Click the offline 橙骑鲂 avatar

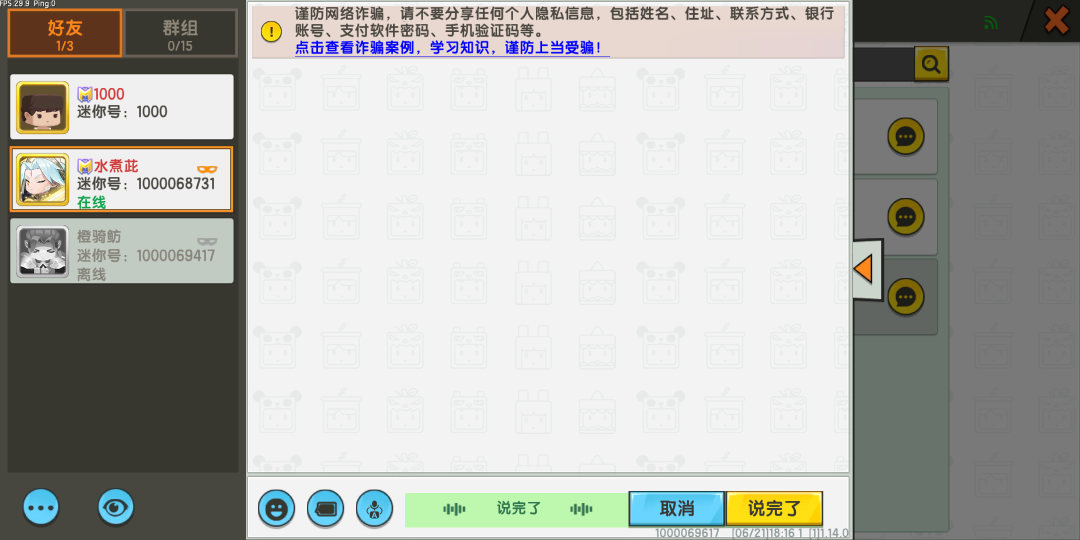43,251
